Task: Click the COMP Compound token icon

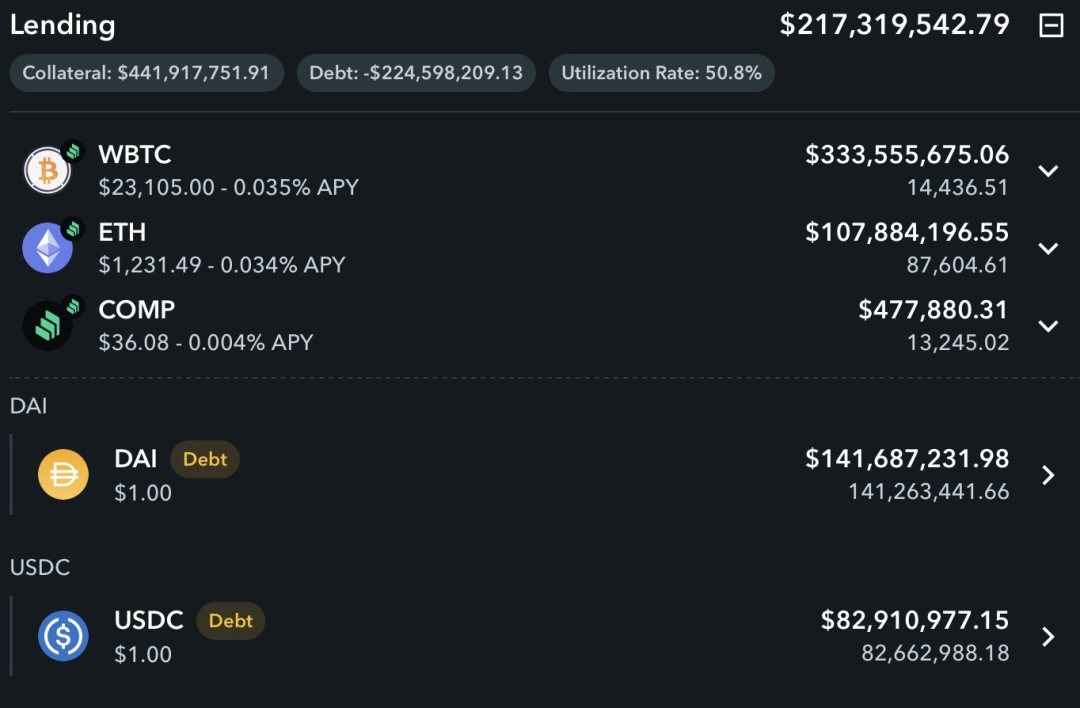Action: point(47,326)
